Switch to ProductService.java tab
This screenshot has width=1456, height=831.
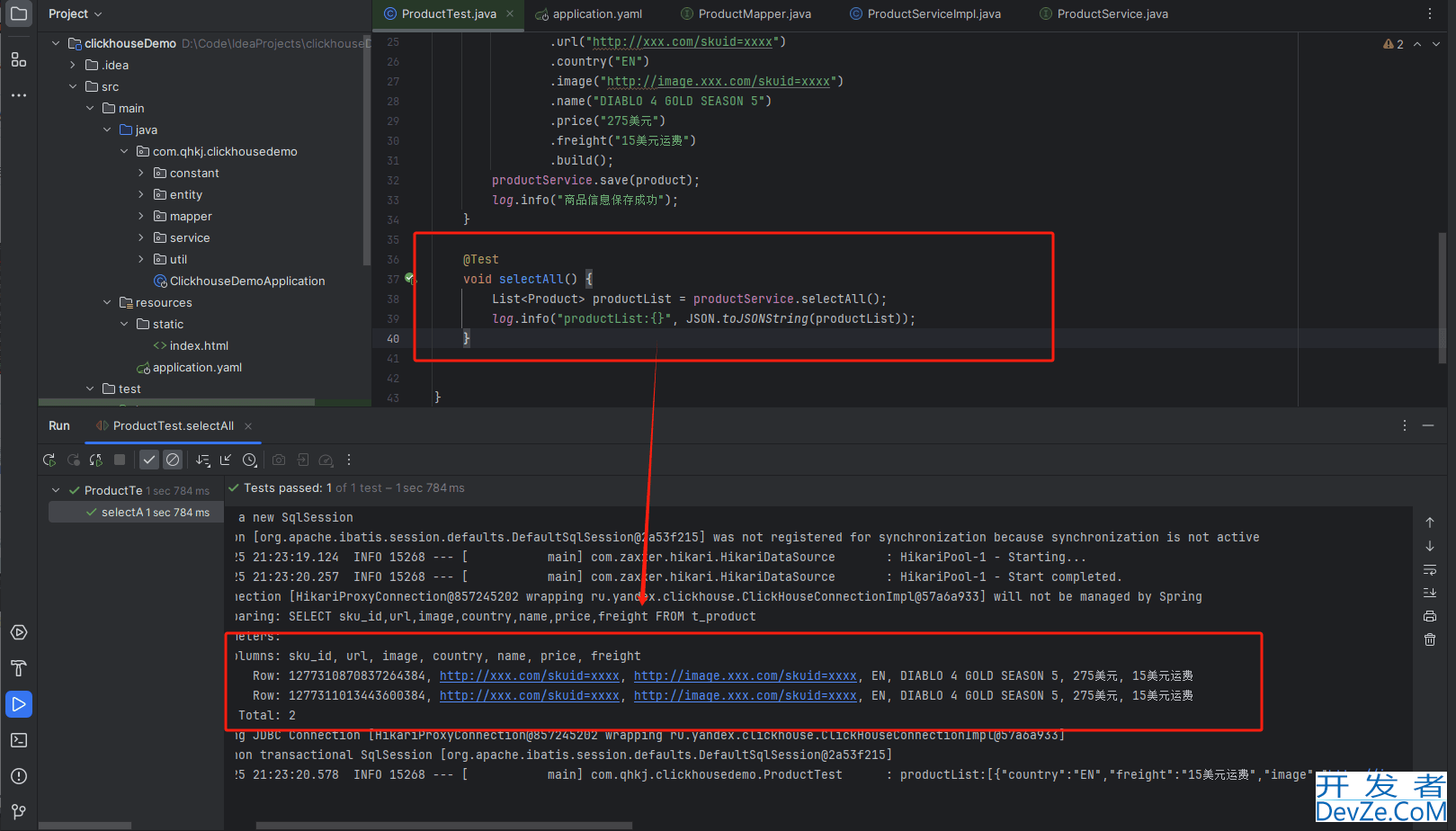pyautogui.click(x=1103, y=13)
